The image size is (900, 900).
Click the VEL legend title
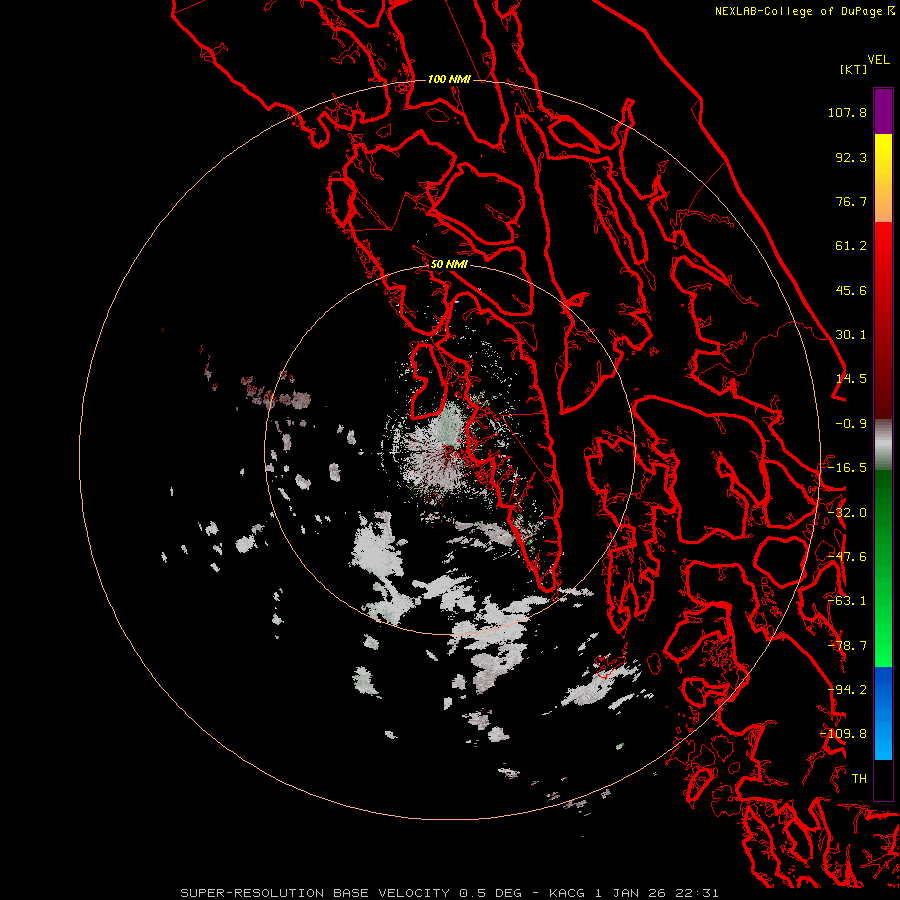point(878,59)
